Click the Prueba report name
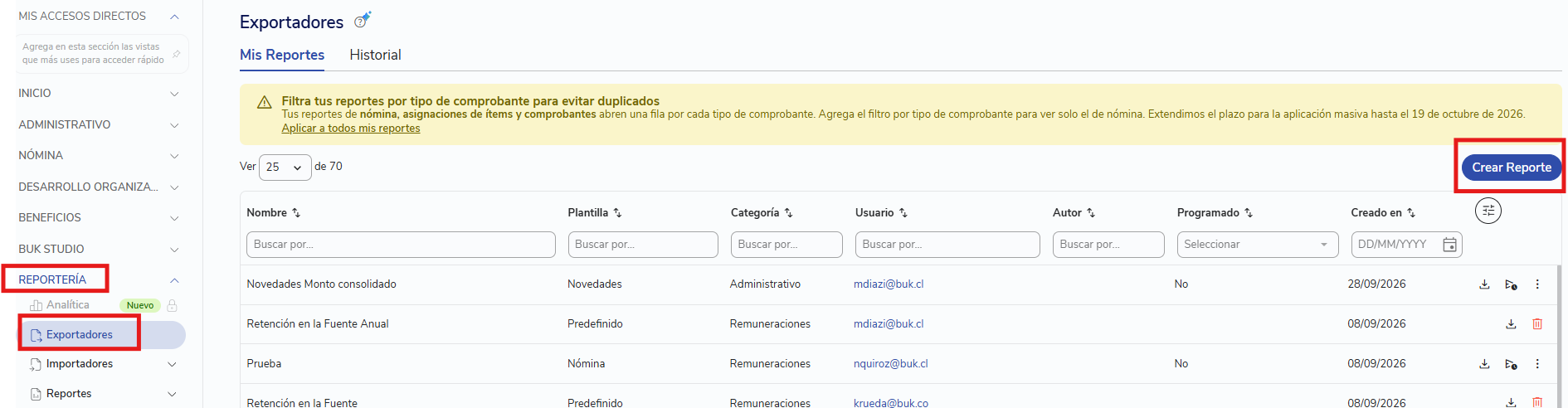Screen dimensions: 1568x408 point(264,364)
